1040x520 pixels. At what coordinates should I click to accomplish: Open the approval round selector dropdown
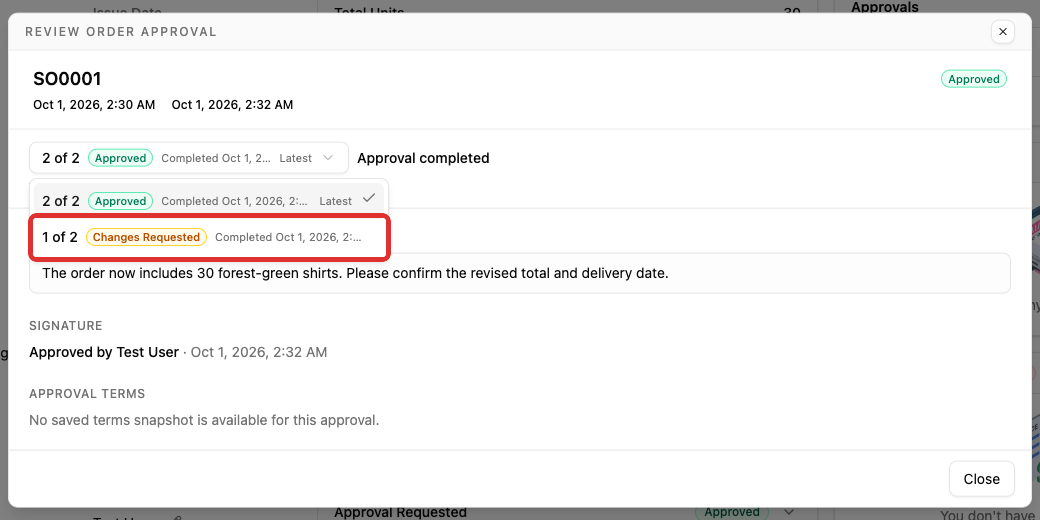189,158
